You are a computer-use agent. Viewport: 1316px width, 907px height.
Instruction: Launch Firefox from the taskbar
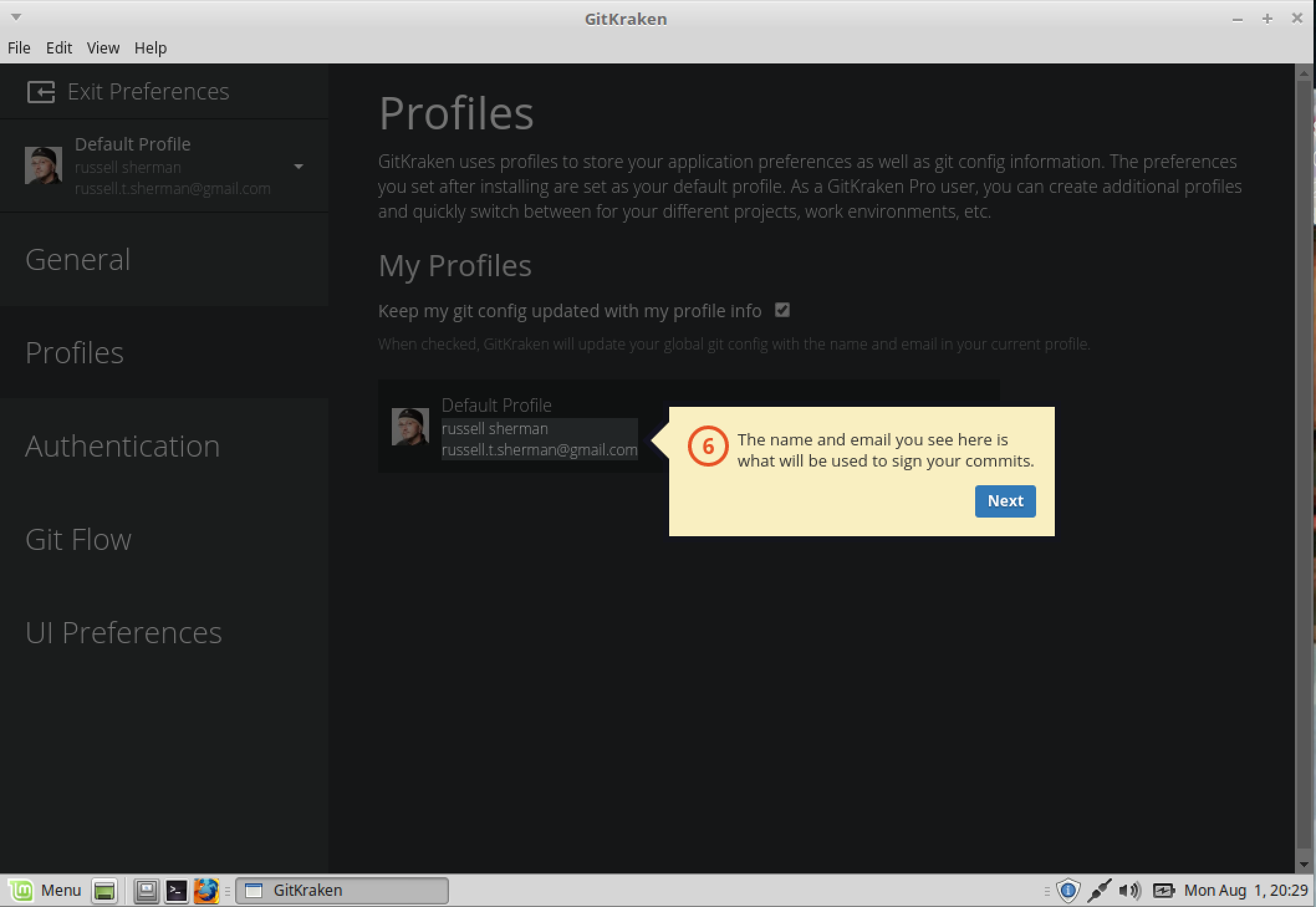pyautogui.click(x=206, y=891)
